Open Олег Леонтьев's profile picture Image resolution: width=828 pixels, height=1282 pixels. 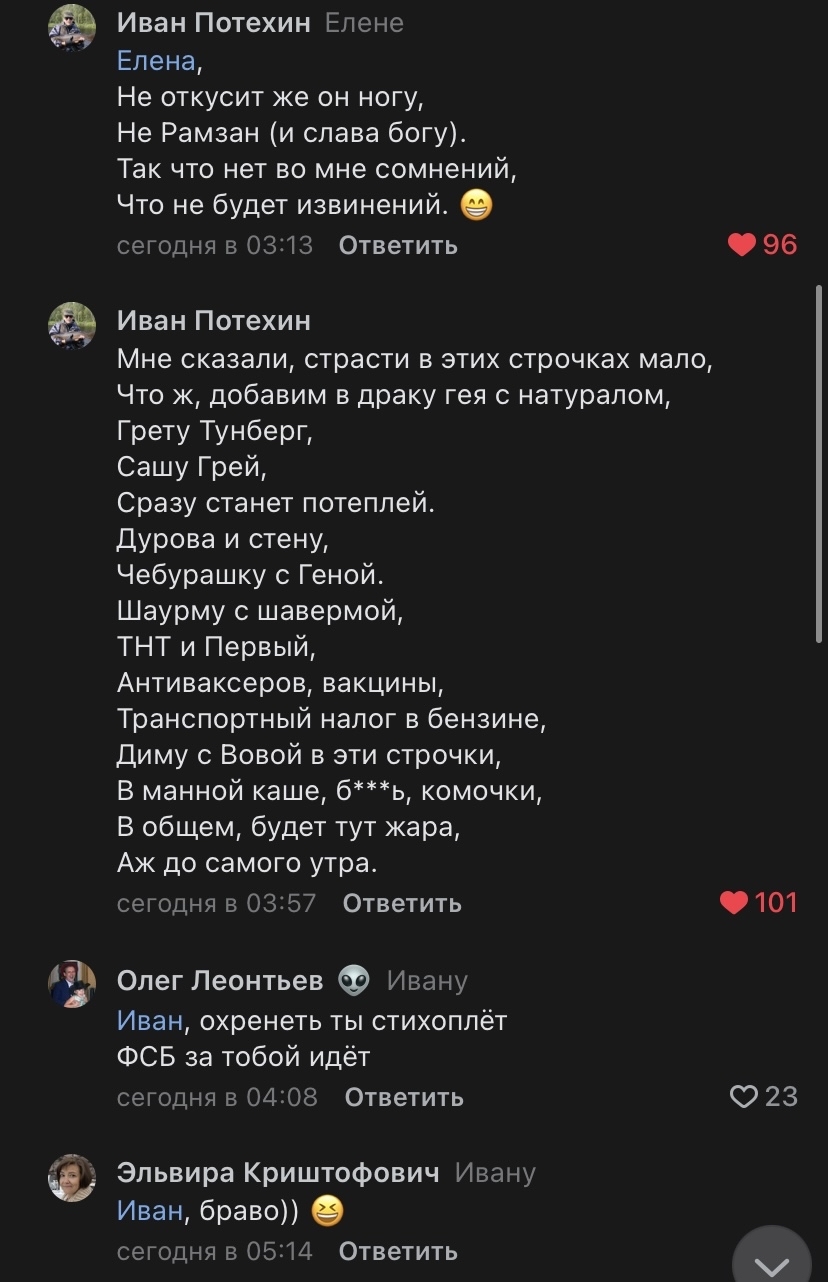[72, 985]
